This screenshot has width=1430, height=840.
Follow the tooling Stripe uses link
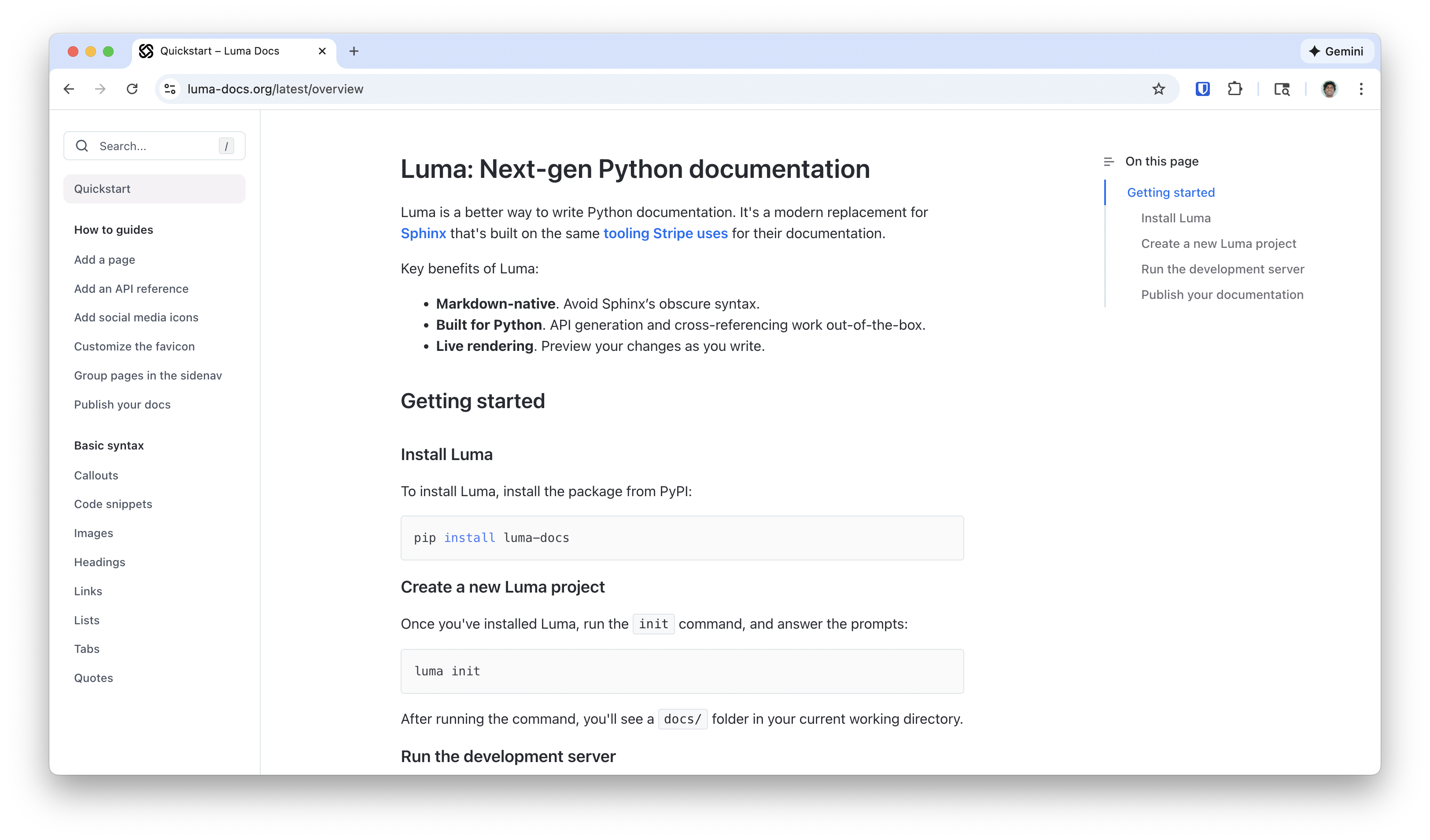click(665, 234)
